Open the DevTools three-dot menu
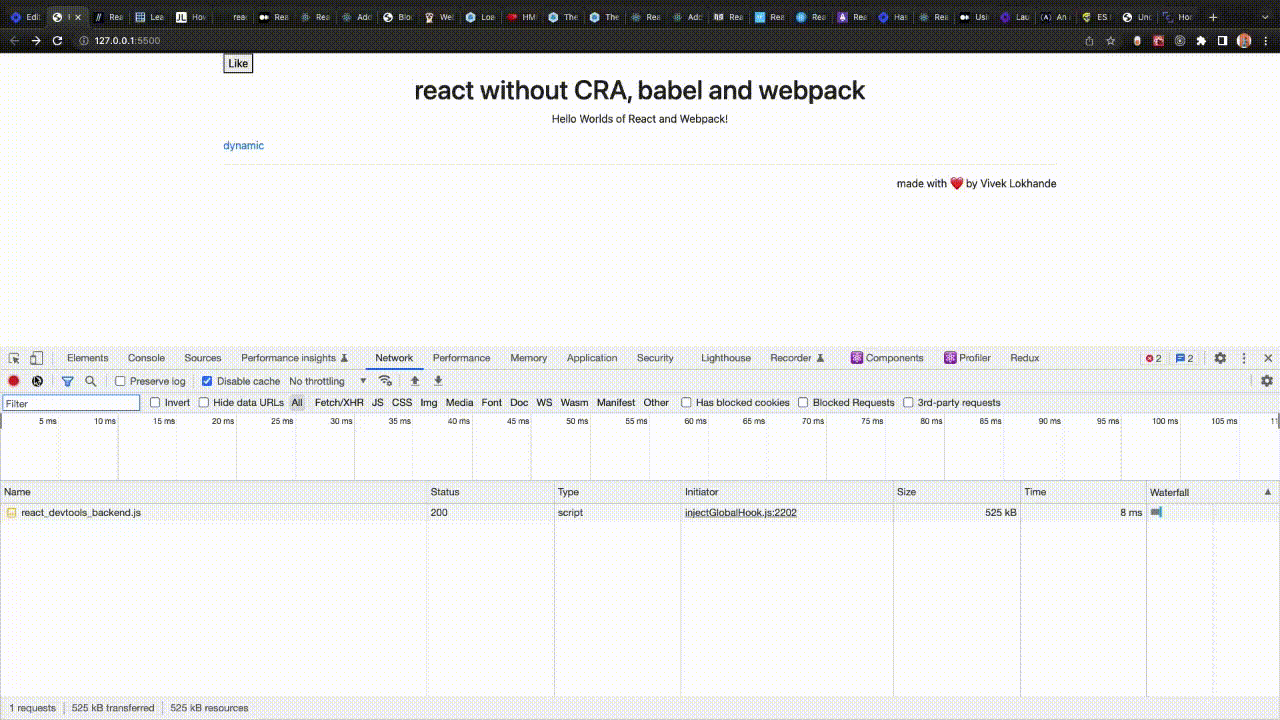Viewport: 1280px width, 720px height. coord(1243,357)
